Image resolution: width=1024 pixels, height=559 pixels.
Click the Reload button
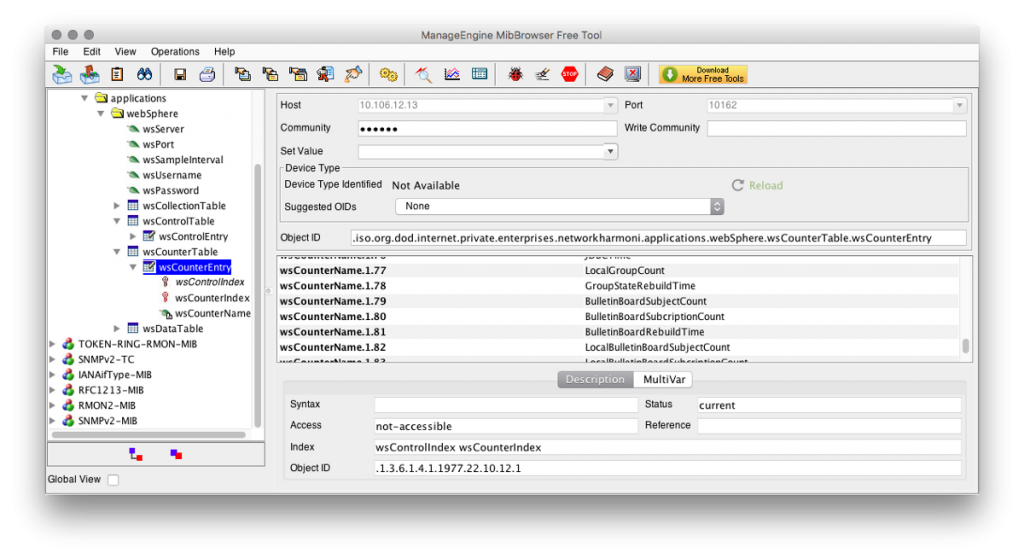(x=757, y=185)
